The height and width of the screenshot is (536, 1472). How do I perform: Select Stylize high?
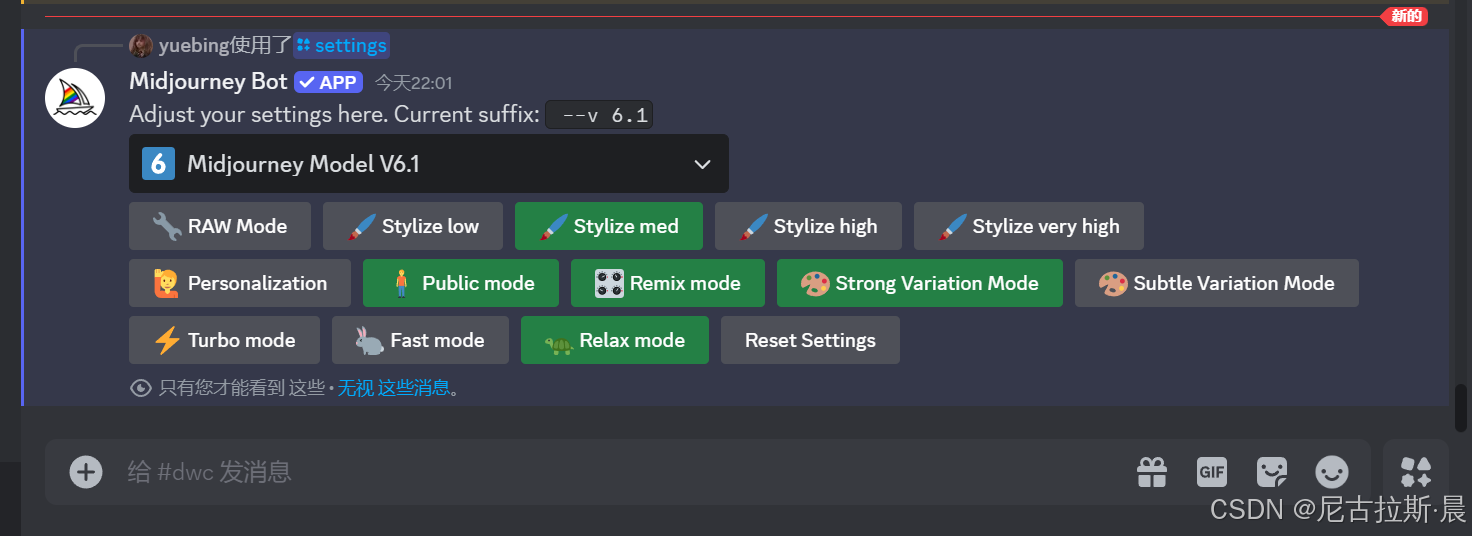tap(808, 226)
